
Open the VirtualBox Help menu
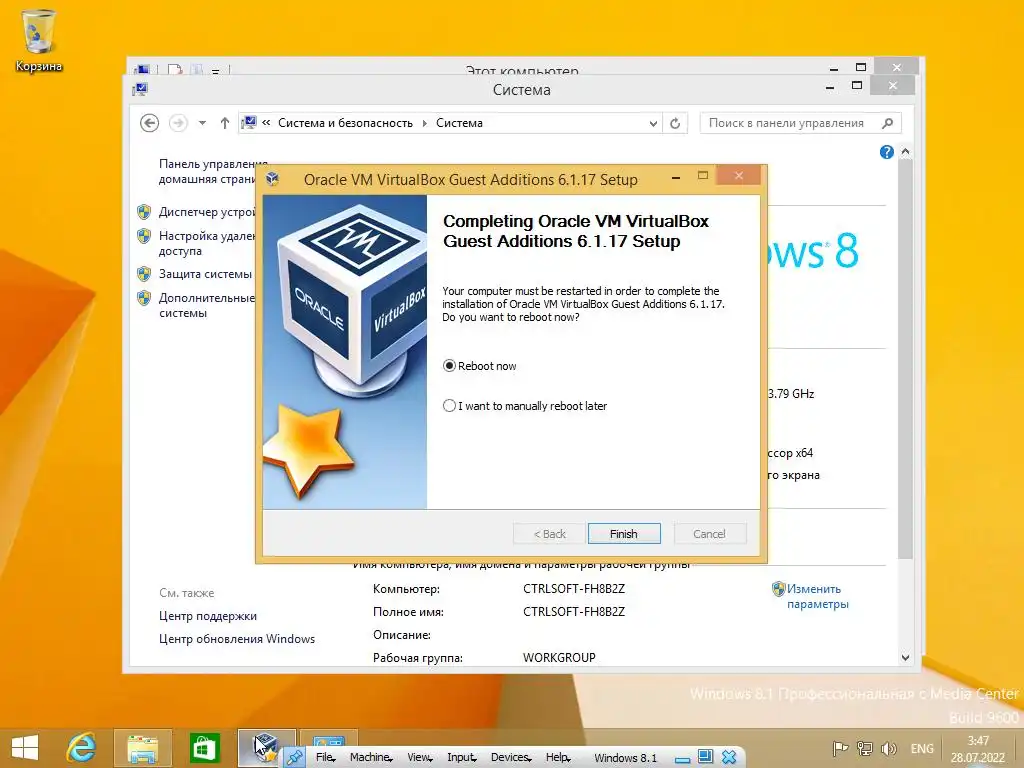(x=558, y=758)
